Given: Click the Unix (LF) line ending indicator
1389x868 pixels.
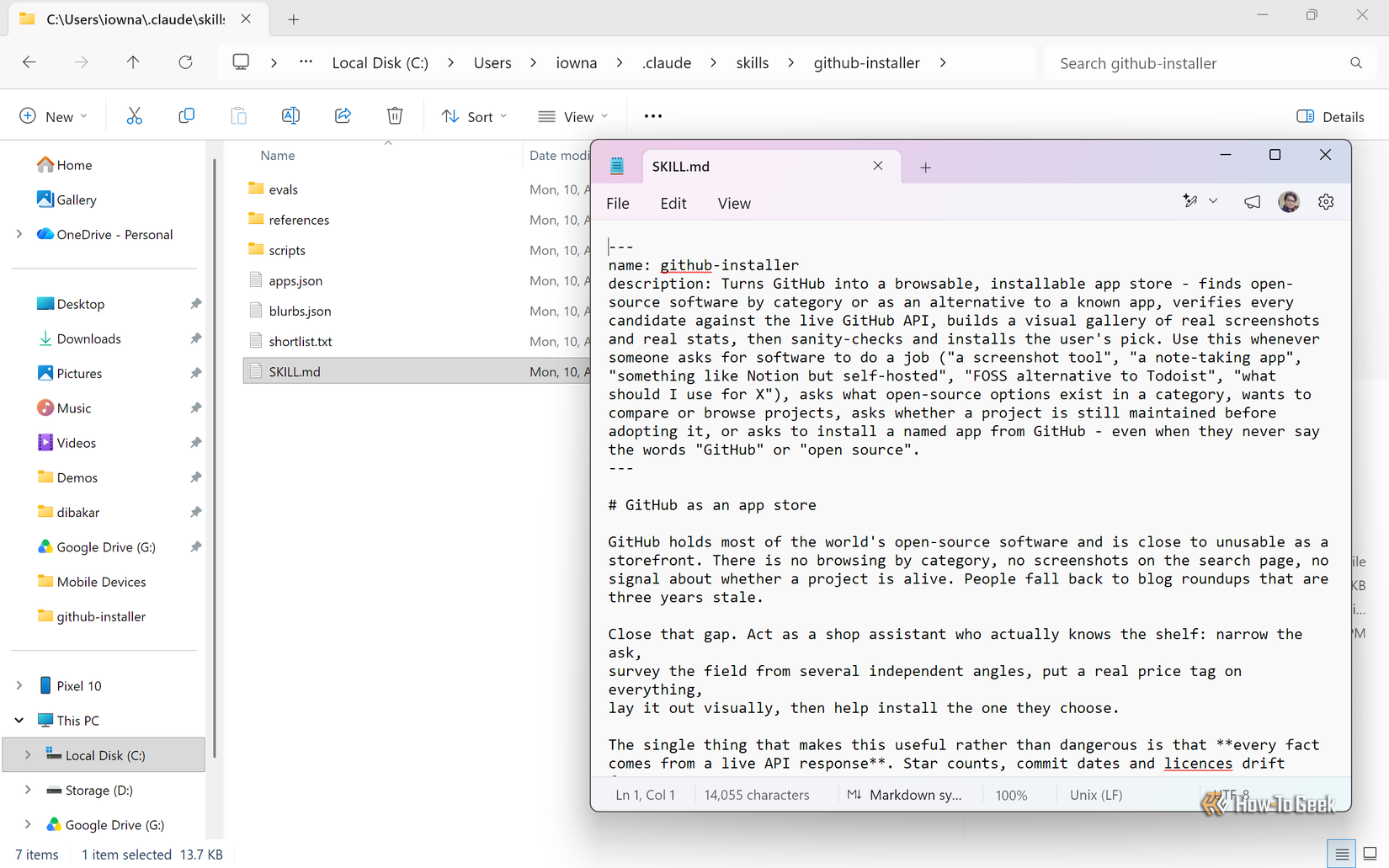Looking at the screenshot, I should [x=1096, y=795].
